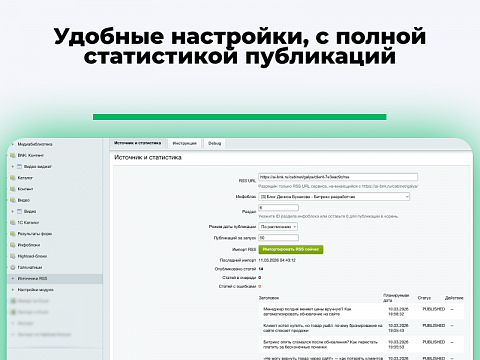Image resolution: width=480 pixels, height=360 pixels.
Task: Open Highload-блоки in the sidebar
Action: 32,256
